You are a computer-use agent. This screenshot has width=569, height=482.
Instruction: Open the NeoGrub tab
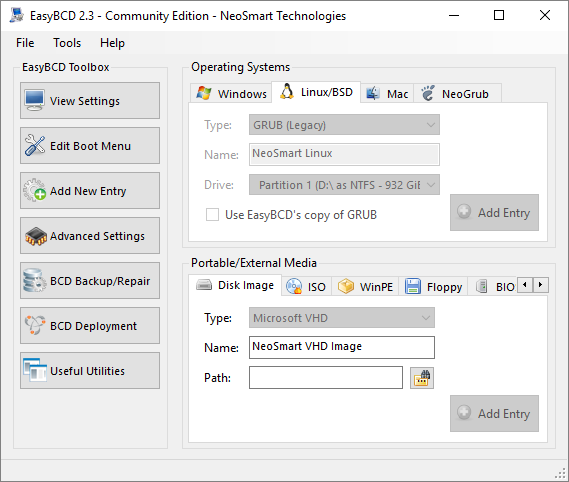pyautogui.click(x=458, y=94)
